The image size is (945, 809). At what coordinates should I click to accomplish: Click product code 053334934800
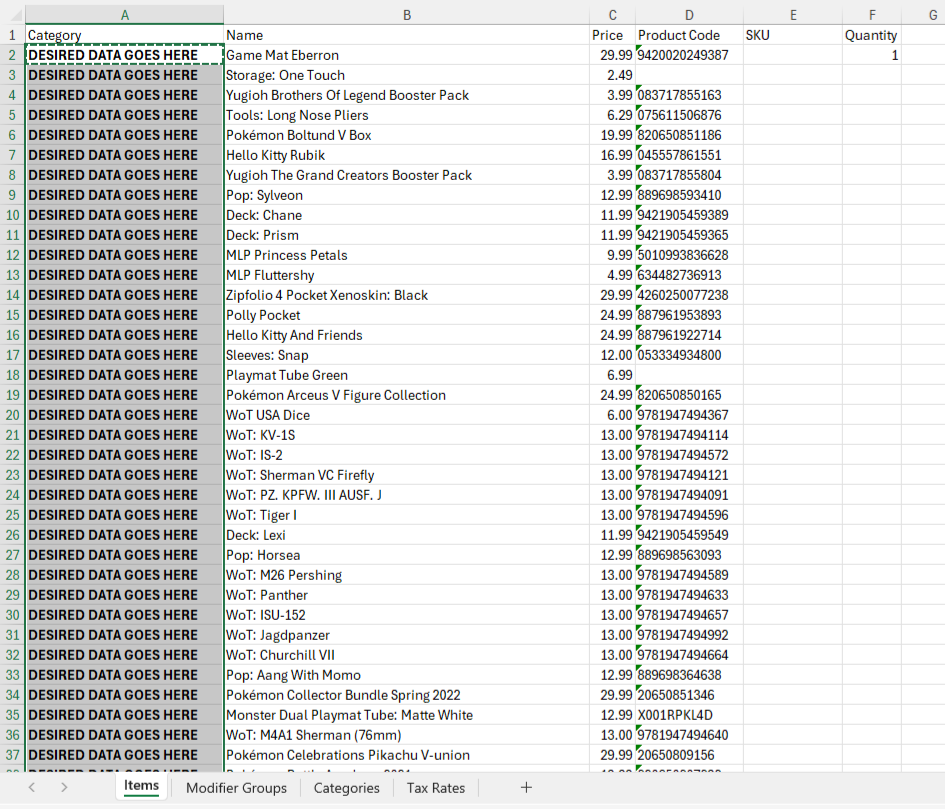click(x=689, y=355)
